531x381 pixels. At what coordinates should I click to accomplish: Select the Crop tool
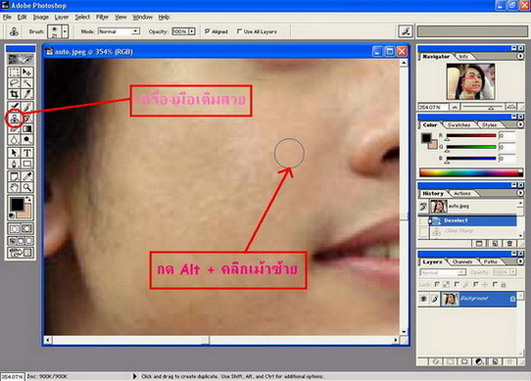click(x=14, y=94)
